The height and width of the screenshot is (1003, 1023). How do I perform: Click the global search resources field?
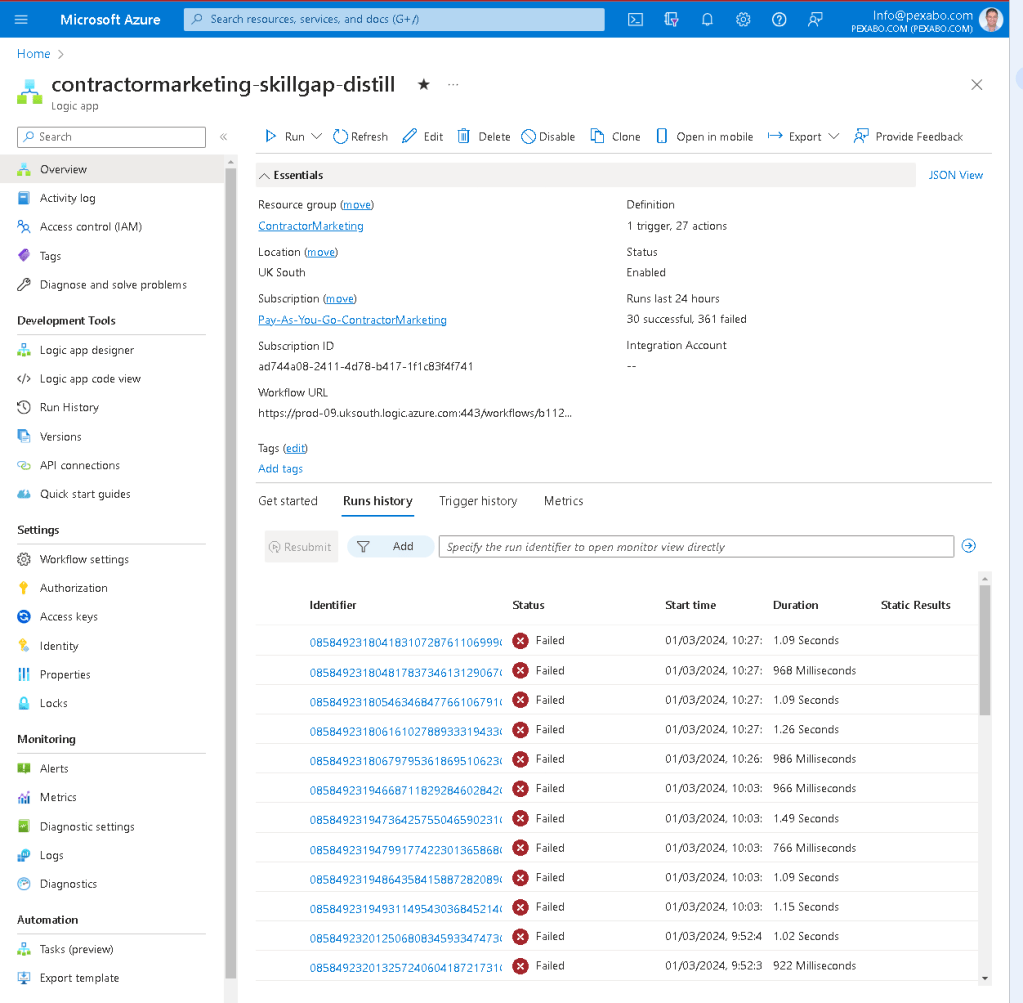(x=394, y=20)
